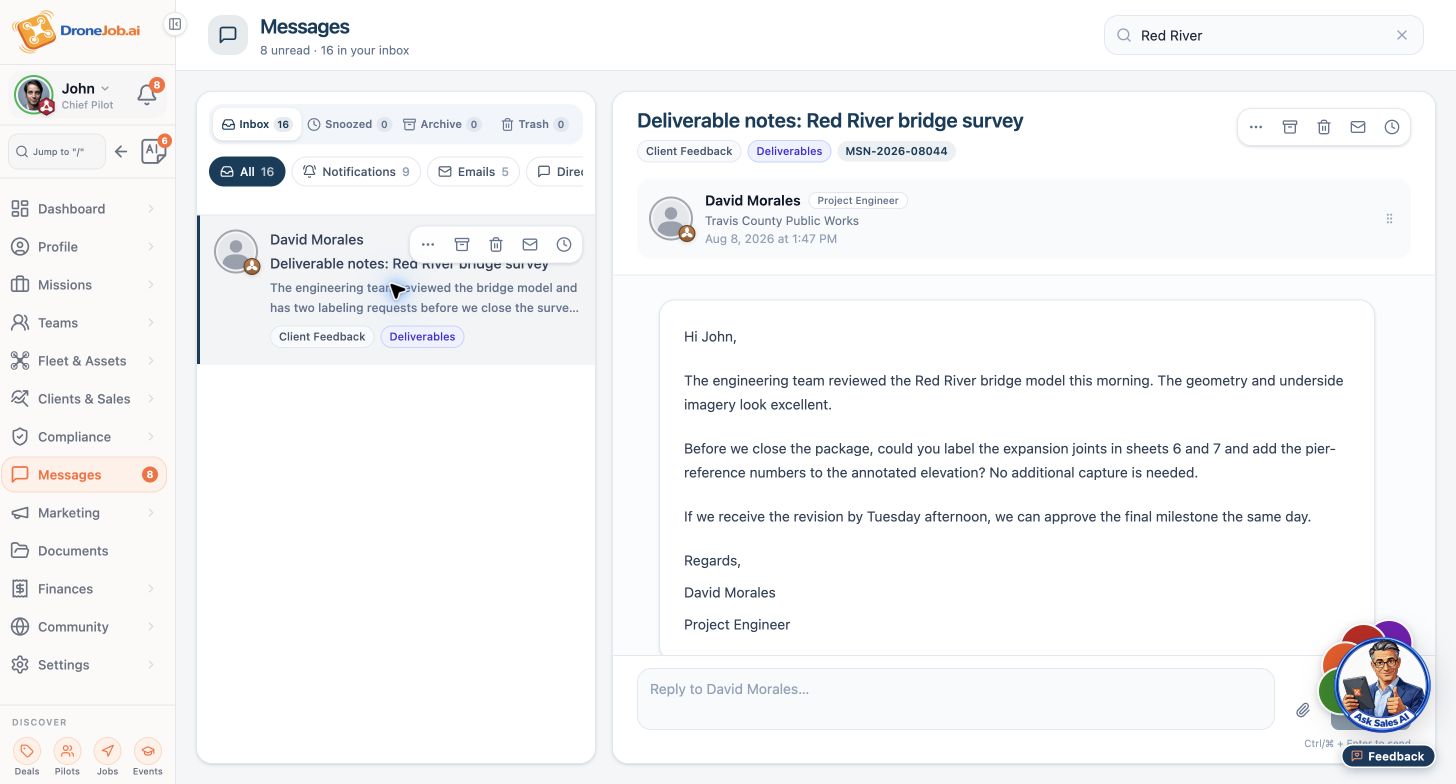Open Messages in the sidebar

click(x=84, y=475)
